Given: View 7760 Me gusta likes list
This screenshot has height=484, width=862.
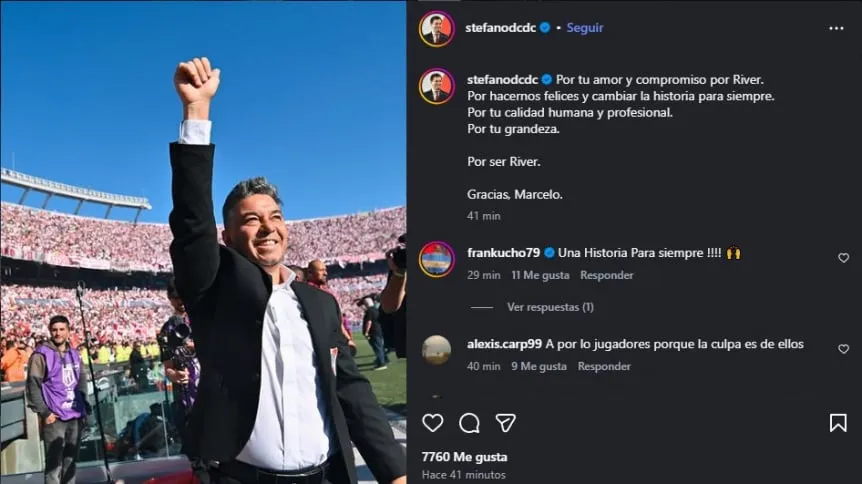Looking at the screenshot, I should click(464, 457).
